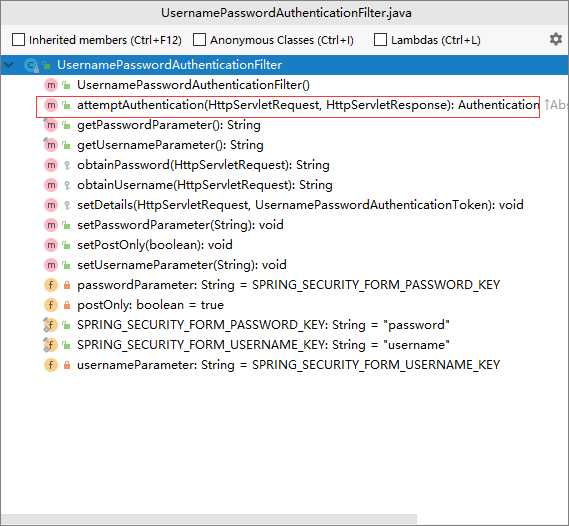This screenshot has height=526, width=569.
Task: Click the UsernamePasswordAuthenticationFilter.java title text
Action: (286, 13)
